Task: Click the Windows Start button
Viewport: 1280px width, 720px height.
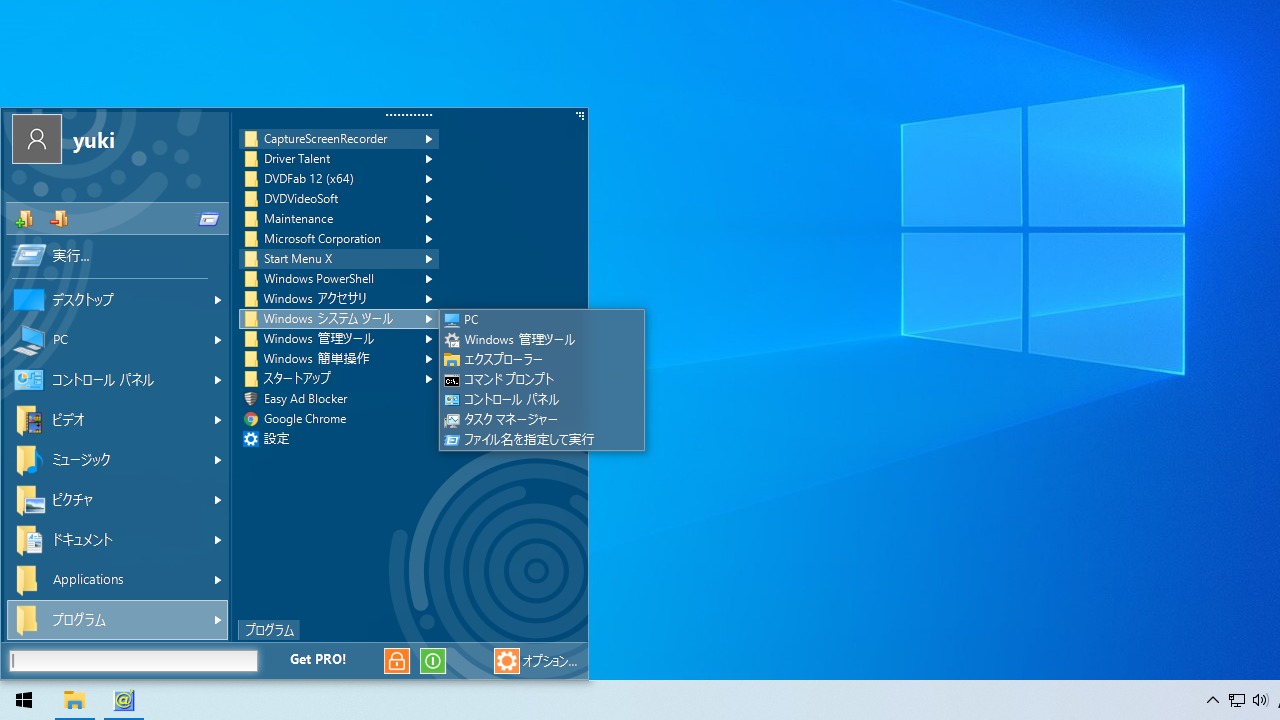Action: point(24,700)
